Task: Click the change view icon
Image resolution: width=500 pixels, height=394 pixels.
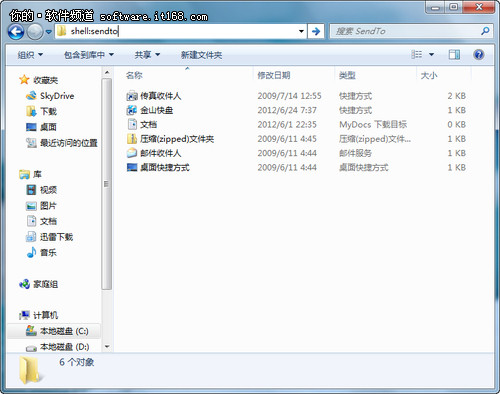Action: pyautogui.click(x=417, y=54)
